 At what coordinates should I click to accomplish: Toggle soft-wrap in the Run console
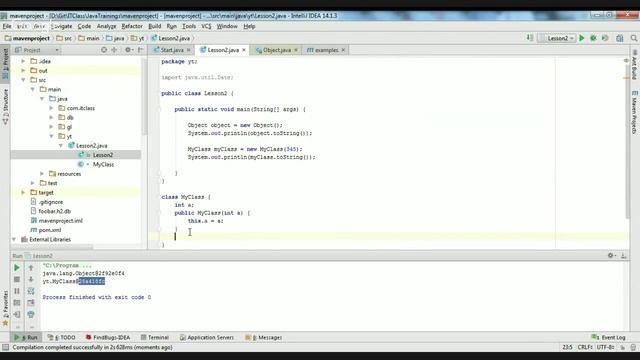coord(31,291)
